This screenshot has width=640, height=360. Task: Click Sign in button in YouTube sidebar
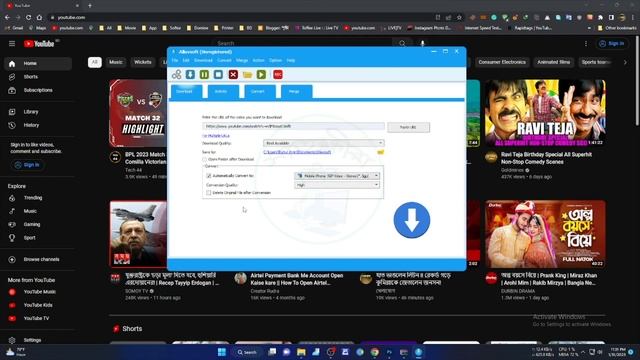click(27, 165)
